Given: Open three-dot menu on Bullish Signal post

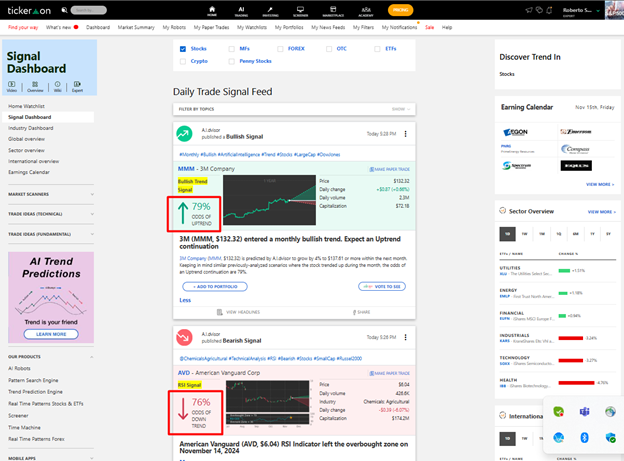Looking at the screenshot, I should 406,134.
